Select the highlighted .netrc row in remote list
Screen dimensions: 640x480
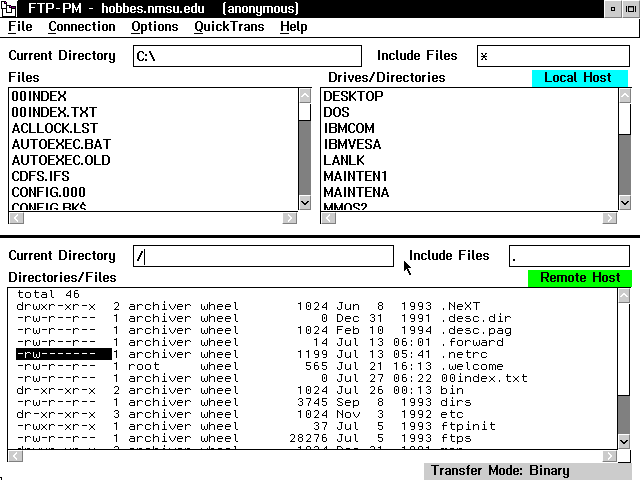coord(312,354)
